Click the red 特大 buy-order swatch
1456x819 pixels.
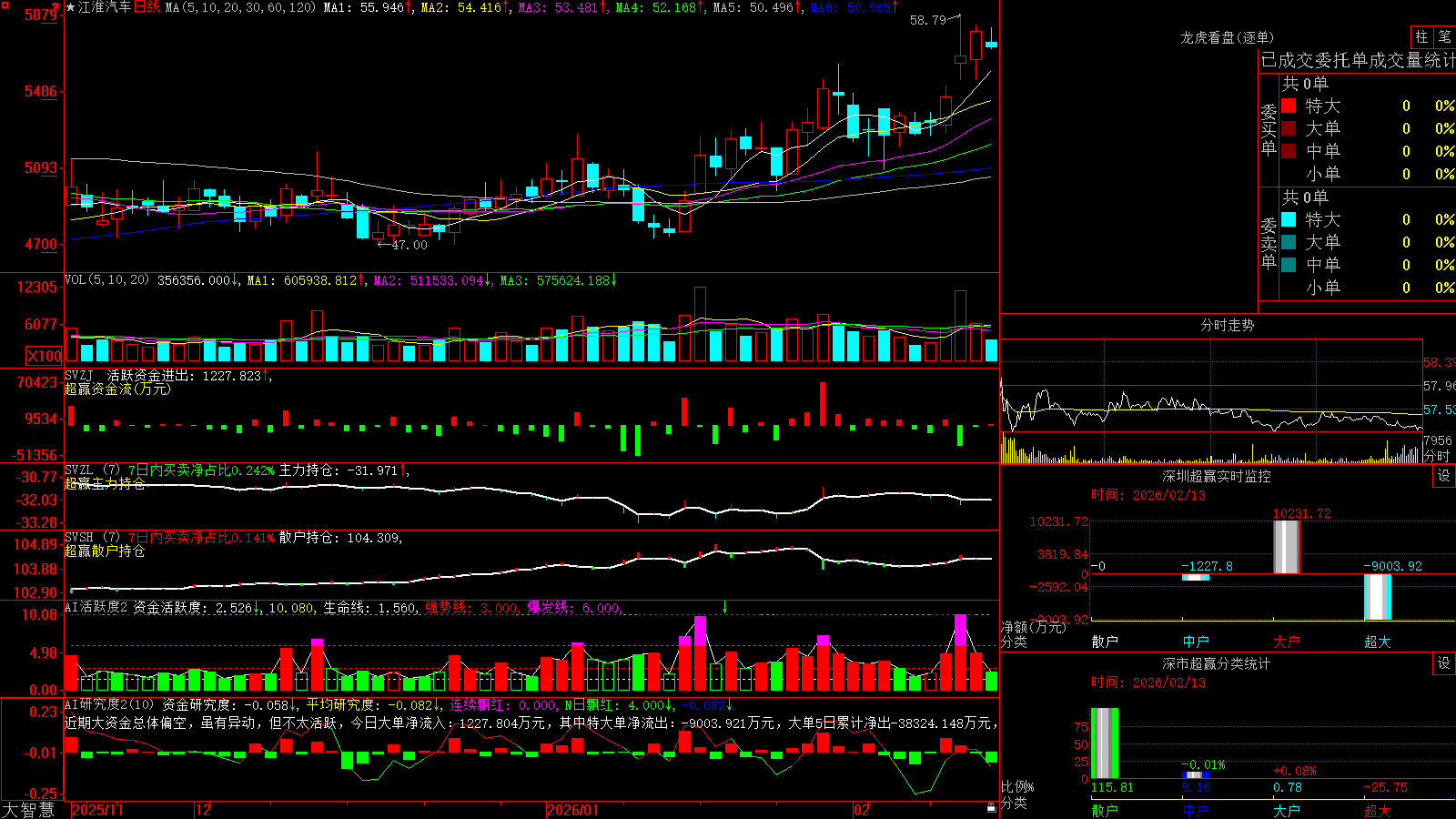[x=1289, y=106]
